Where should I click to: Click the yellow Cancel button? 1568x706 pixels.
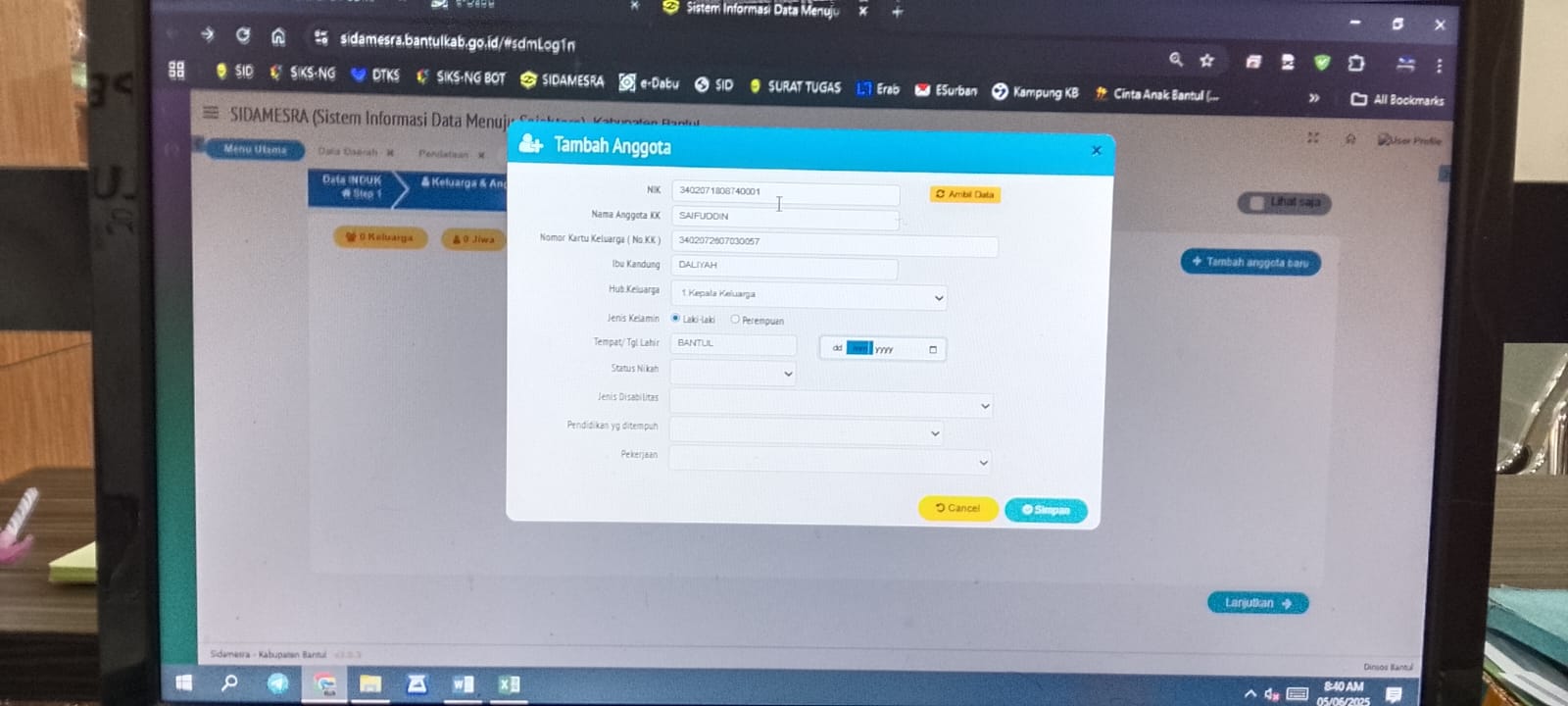point(957,508)
